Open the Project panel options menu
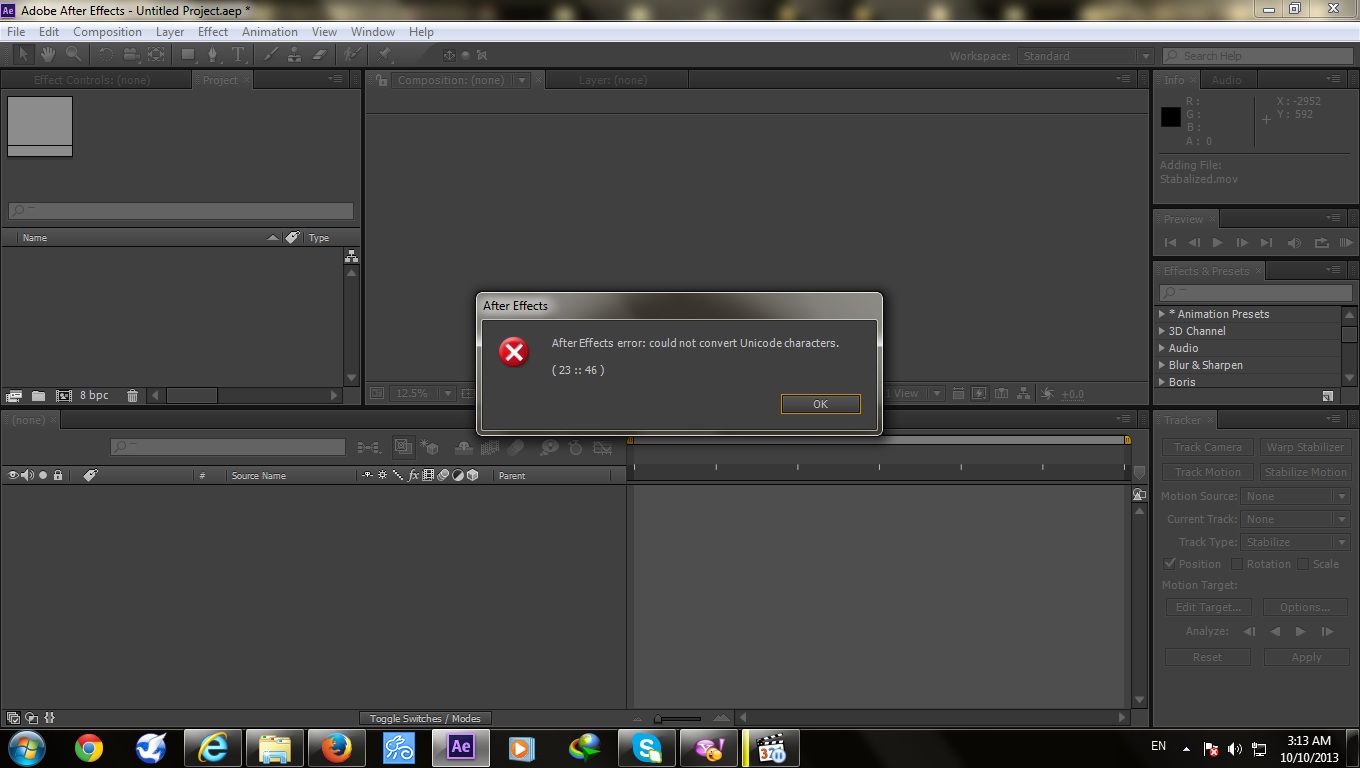 336,78
